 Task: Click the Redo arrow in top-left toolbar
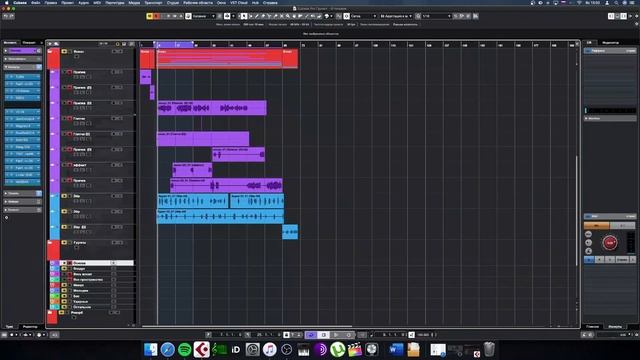pos(12,16)
